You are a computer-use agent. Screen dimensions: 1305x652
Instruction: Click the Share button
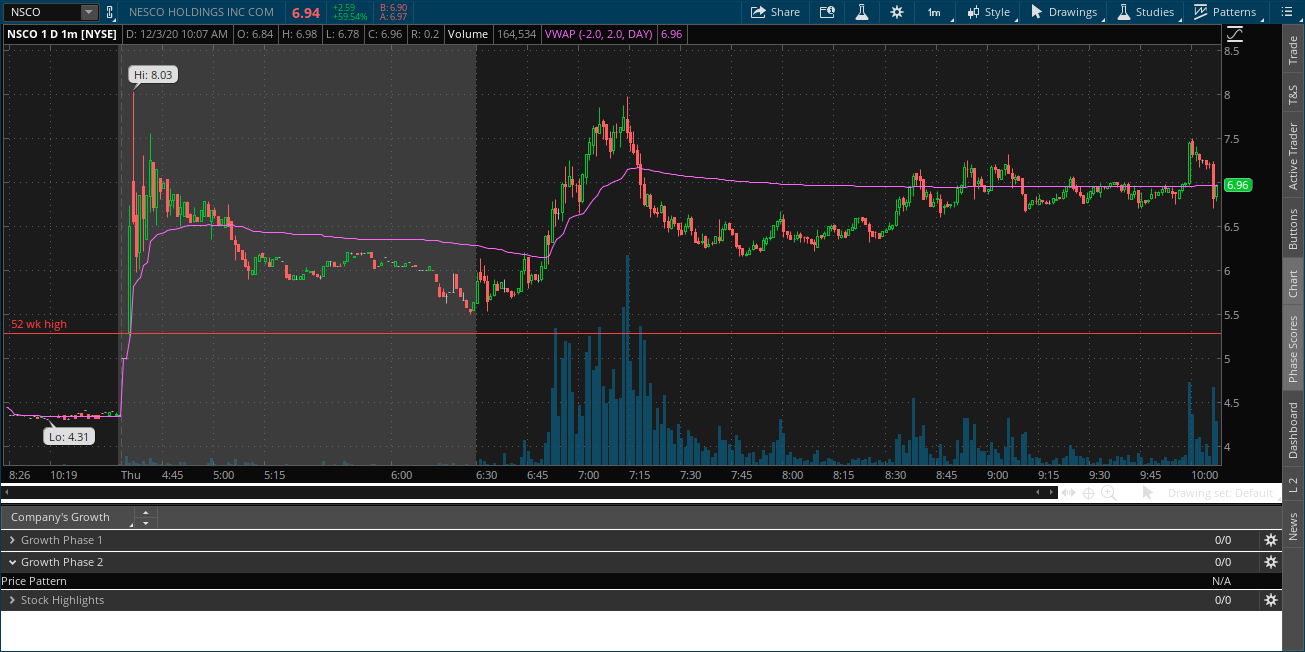coord(774,12)
